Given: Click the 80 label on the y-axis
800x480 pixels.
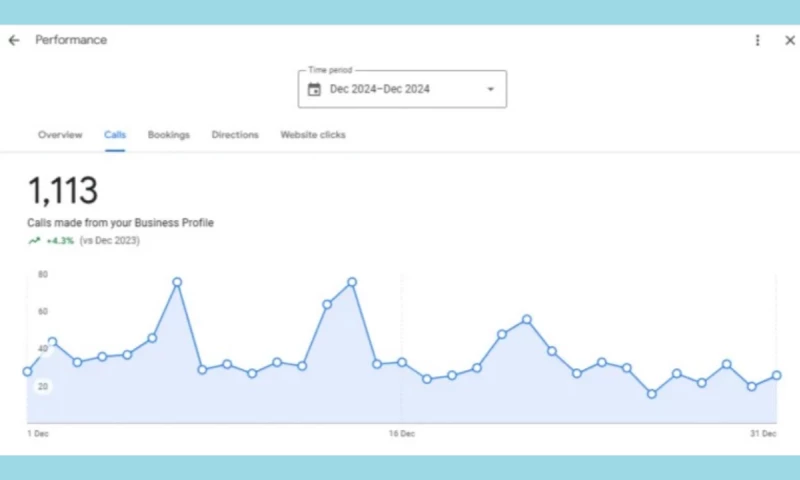Looking at the screenshot, I should click(43, 274).
